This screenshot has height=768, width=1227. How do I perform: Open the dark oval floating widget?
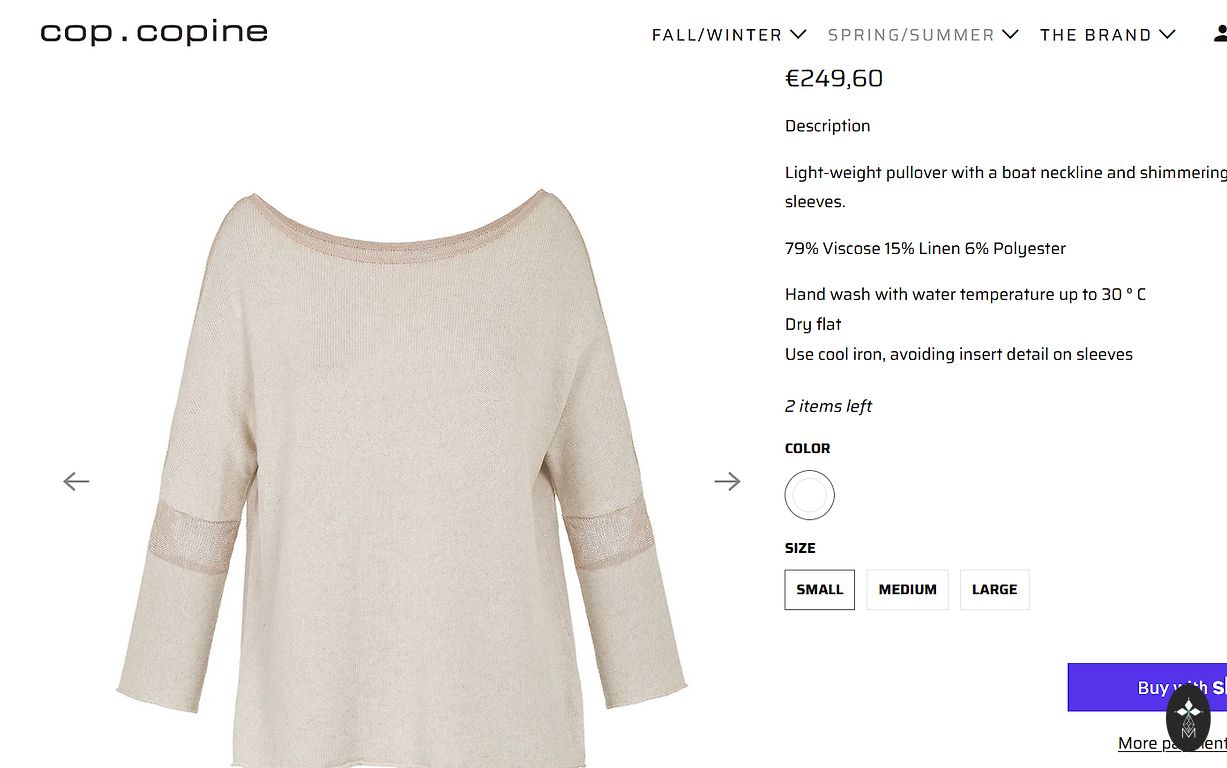[x=1188, y=716]
